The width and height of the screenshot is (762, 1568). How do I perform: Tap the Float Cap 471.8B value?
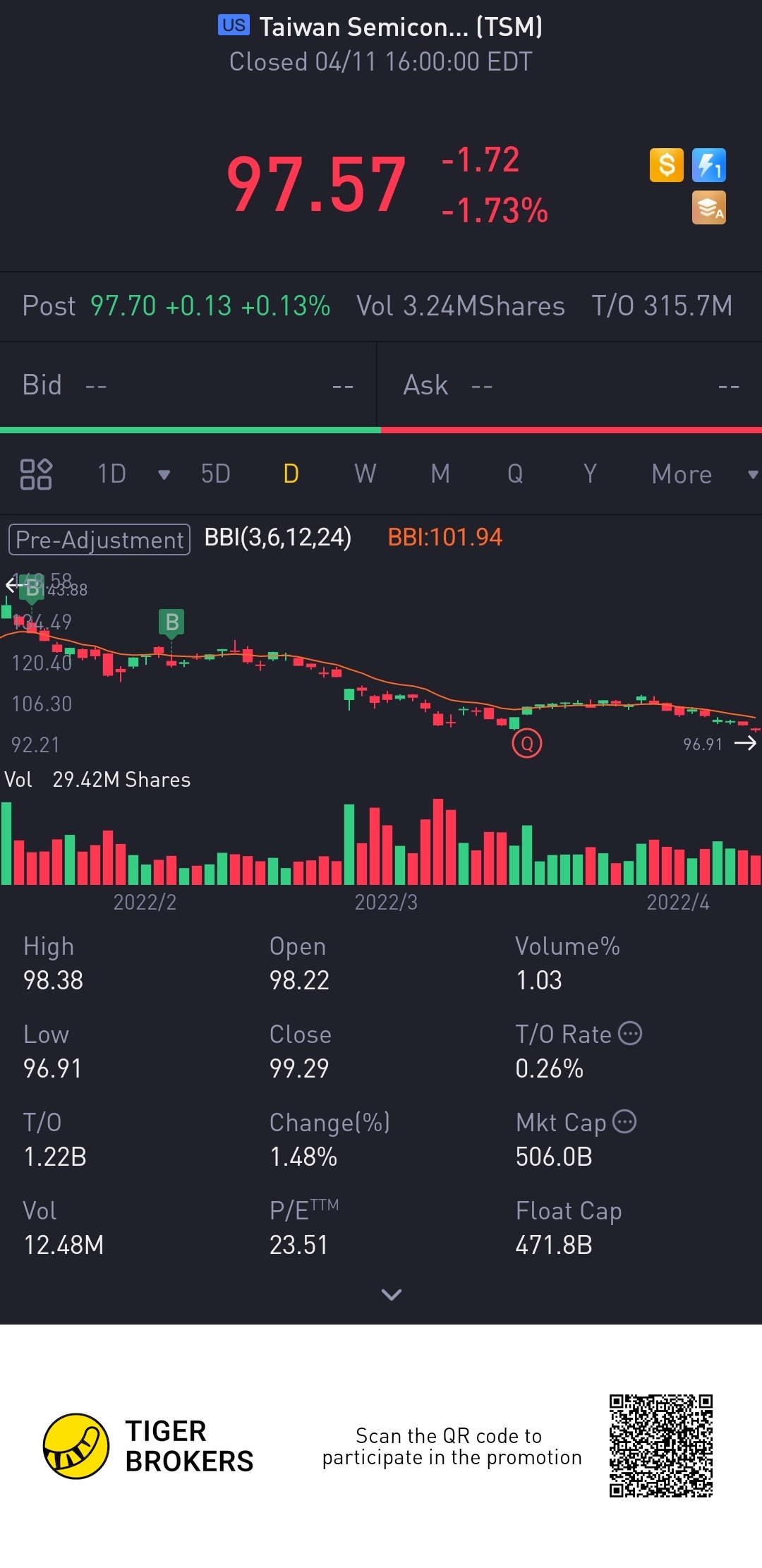click(x=554, y=1245)
